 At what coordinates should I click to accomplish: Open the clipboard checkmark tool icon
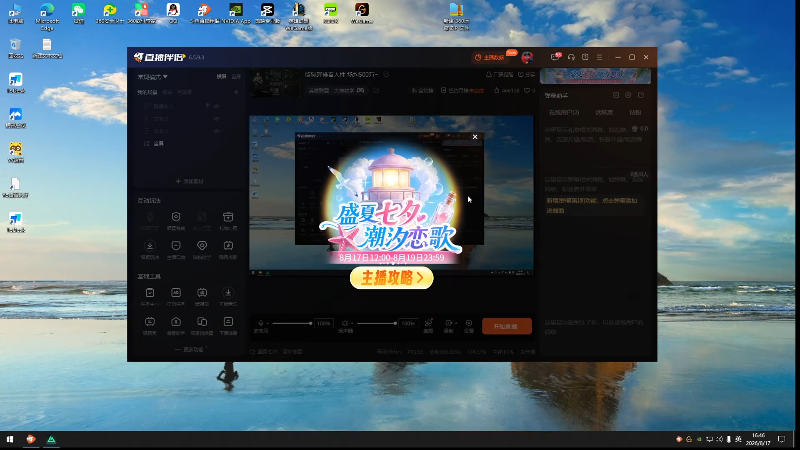point(150,293)
